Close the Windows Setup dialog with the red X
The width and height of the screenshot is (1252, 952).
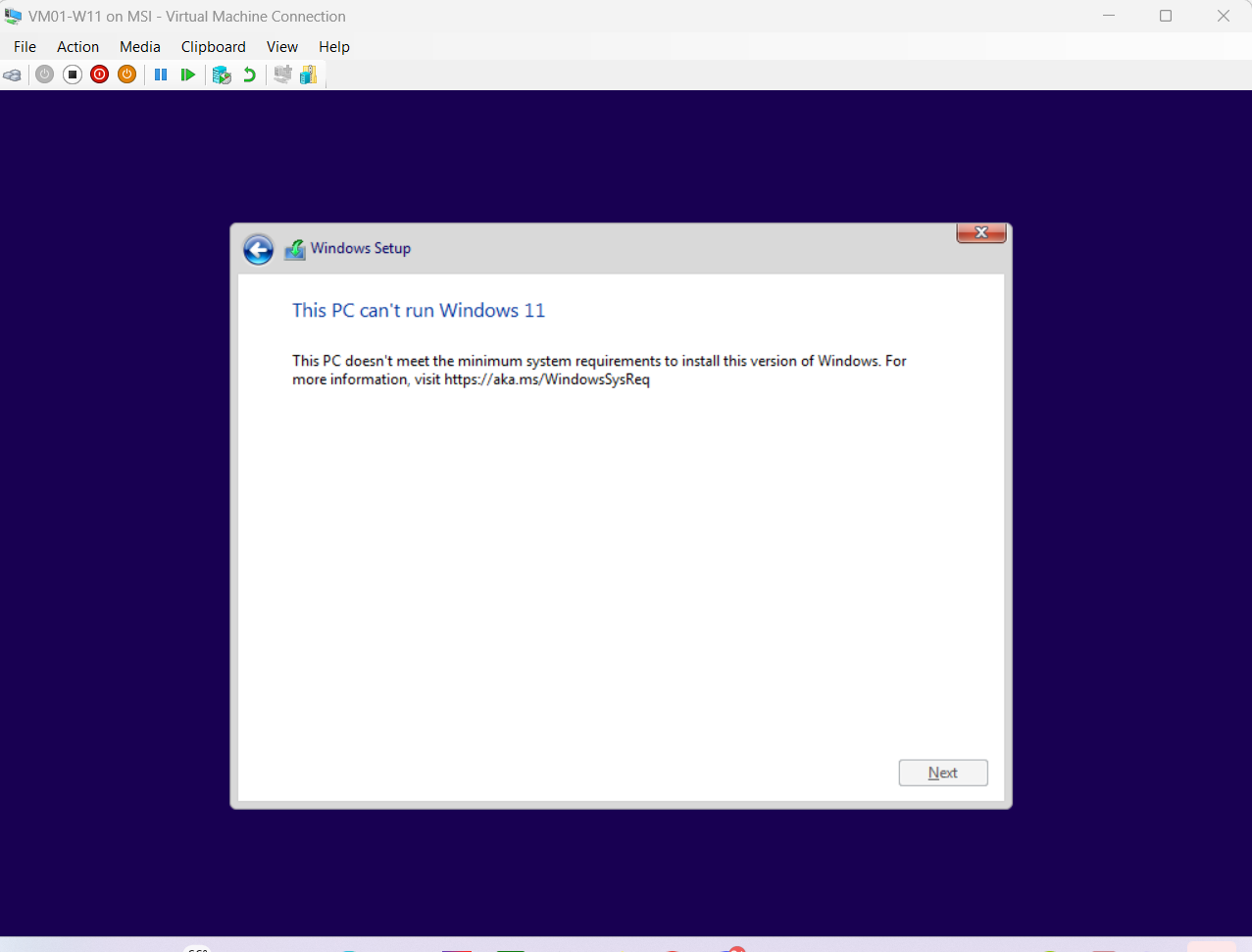pyautogui.click(x=981, y=233)
